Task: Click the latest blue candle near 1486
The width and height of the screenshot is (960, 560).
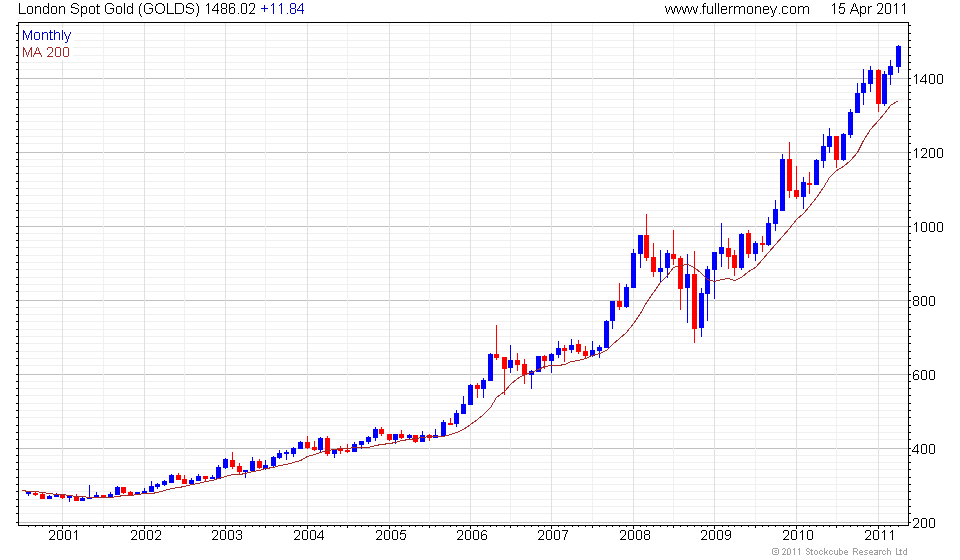Action: point(898,56)
